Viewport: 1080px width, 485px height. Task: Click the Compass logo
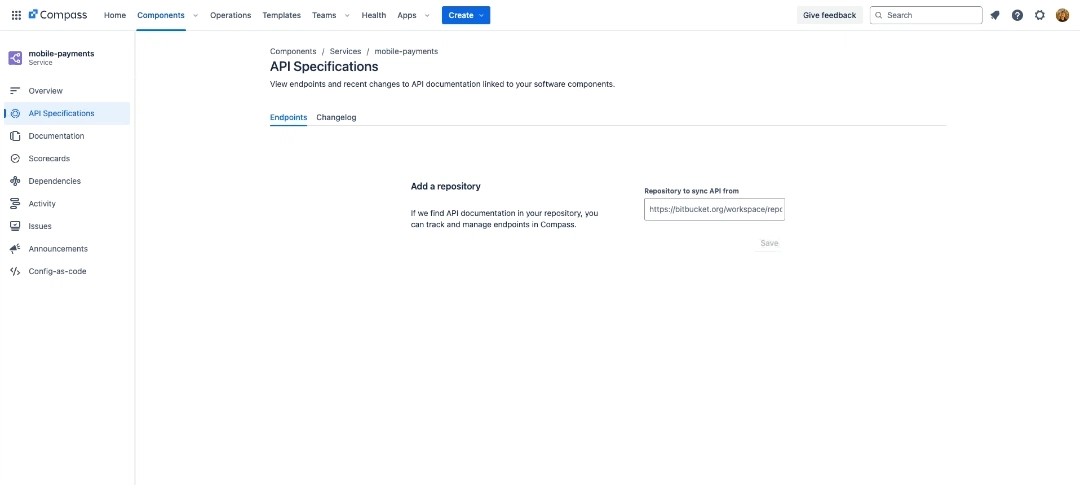pos(58,15)
